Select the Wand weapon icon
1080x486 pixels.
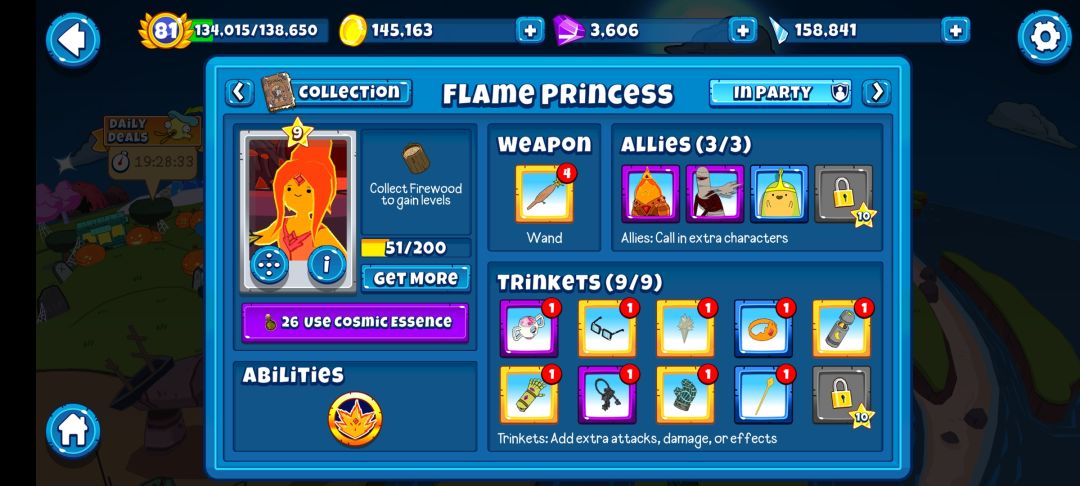tap(544, 194)
